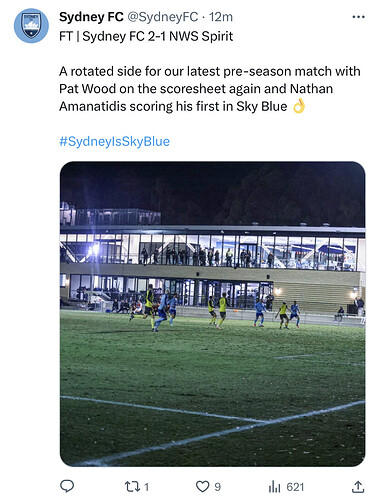The height and width of the screenshot is (500, 381).
Task: Open the three-dot more options menu
Action: click(358, 17)
